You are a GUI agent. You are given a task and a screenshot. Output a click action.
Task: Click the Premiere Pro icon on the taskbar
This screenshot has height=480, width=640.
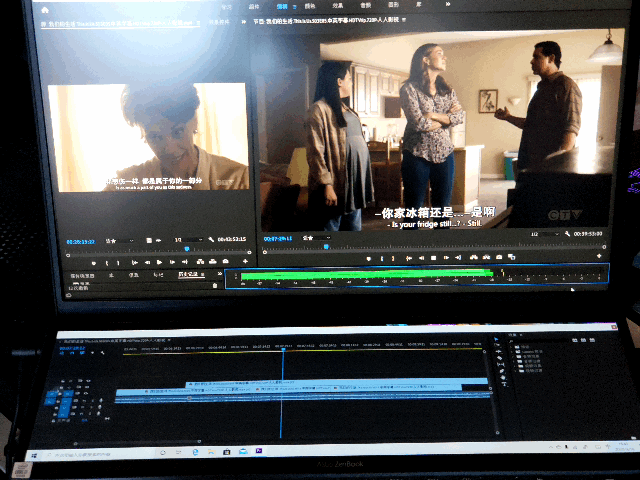259,451
